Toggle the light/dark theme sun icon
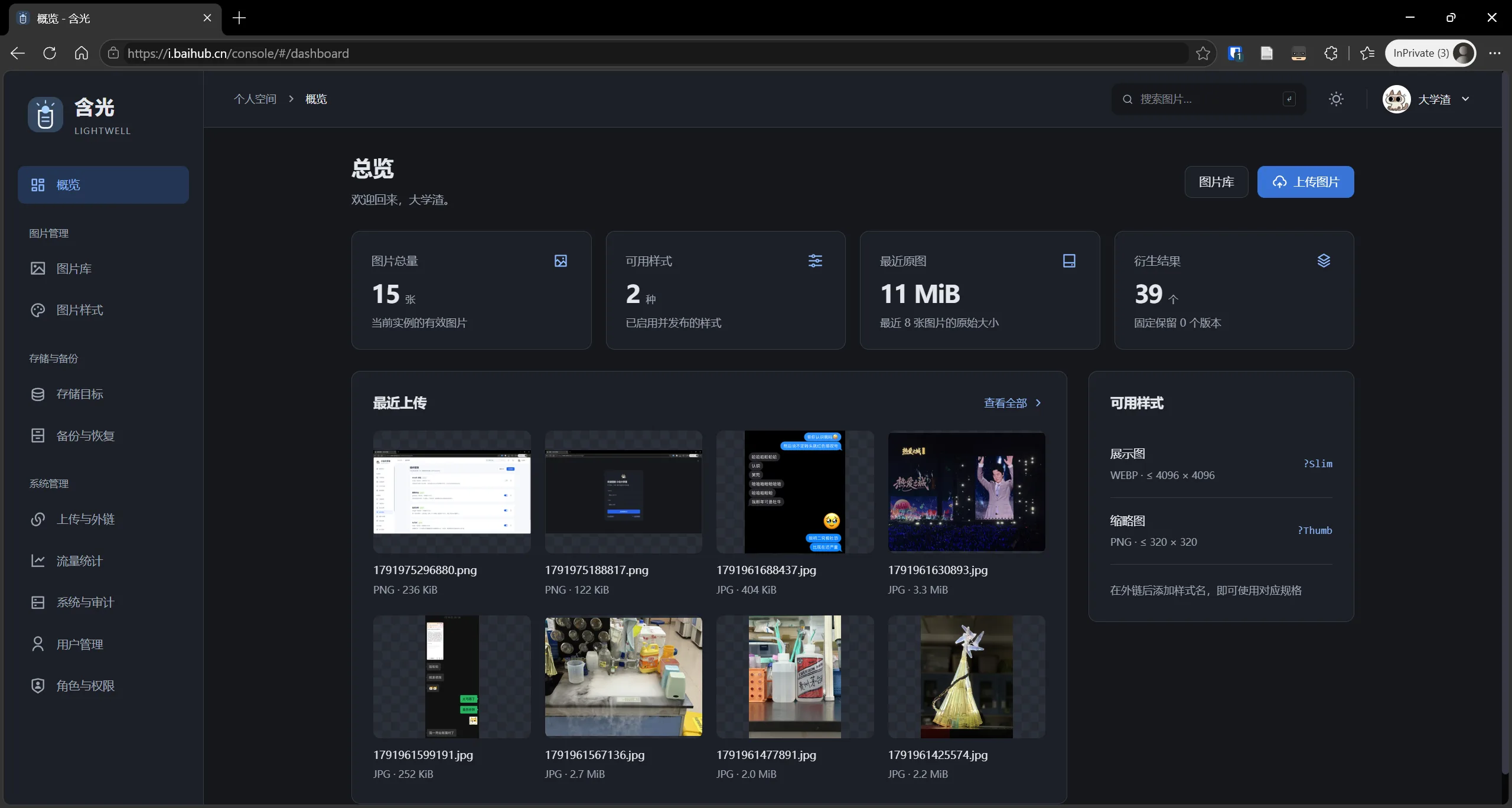Viewport: 1512px width, 808px height. [1336, 99]
